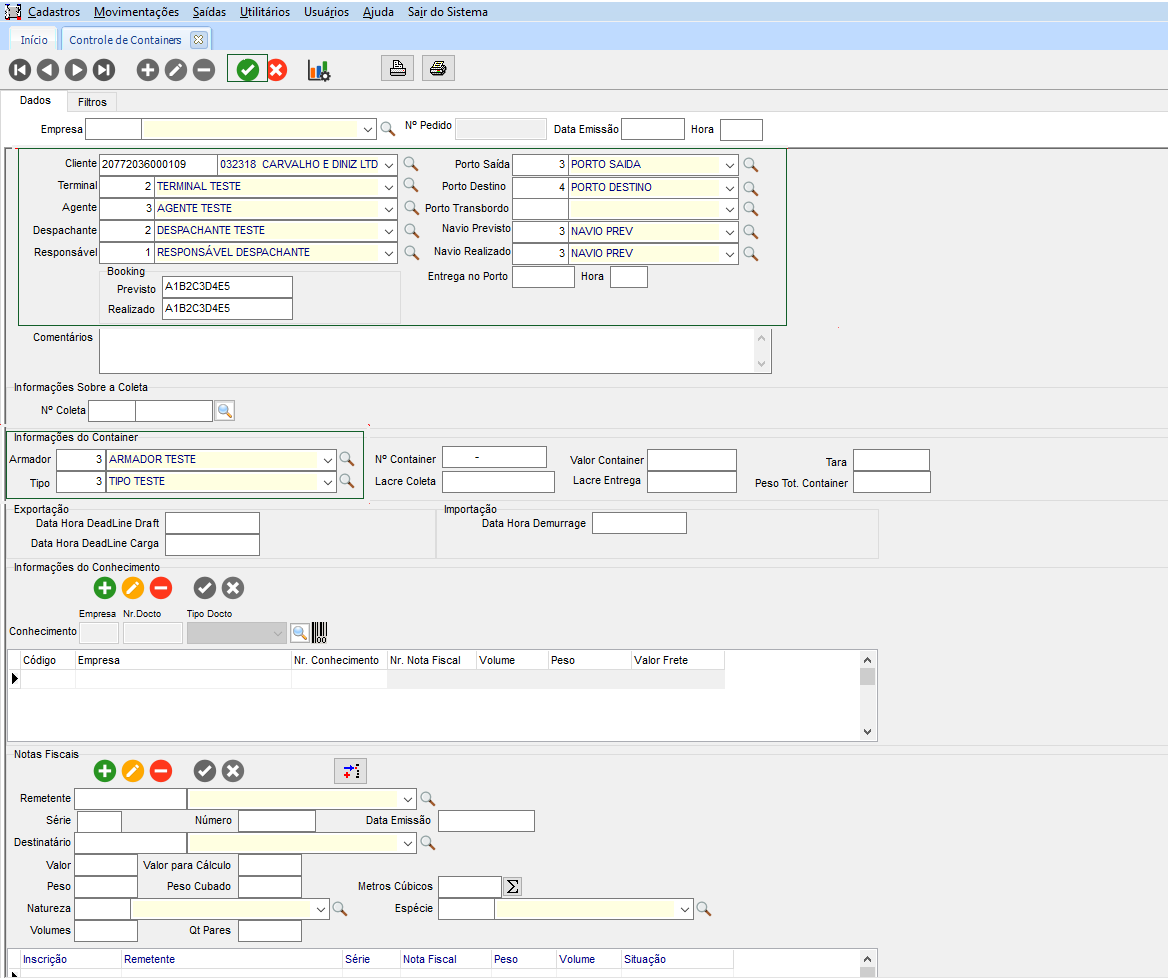Open the Porto Destino dropdown

point(729,187)
